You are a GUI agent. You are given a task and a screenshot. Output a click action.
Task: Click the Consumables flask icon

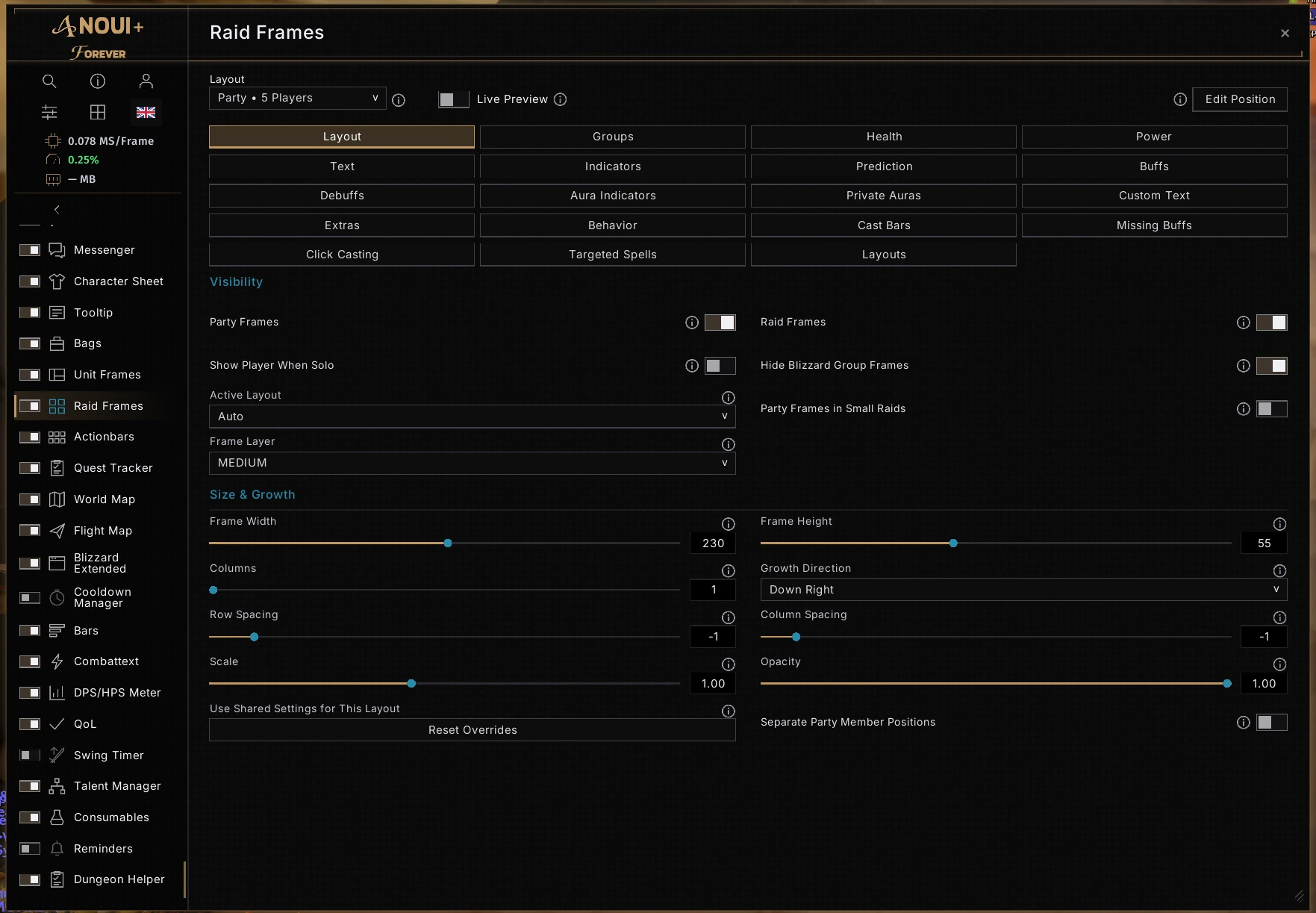coord(57,817)
